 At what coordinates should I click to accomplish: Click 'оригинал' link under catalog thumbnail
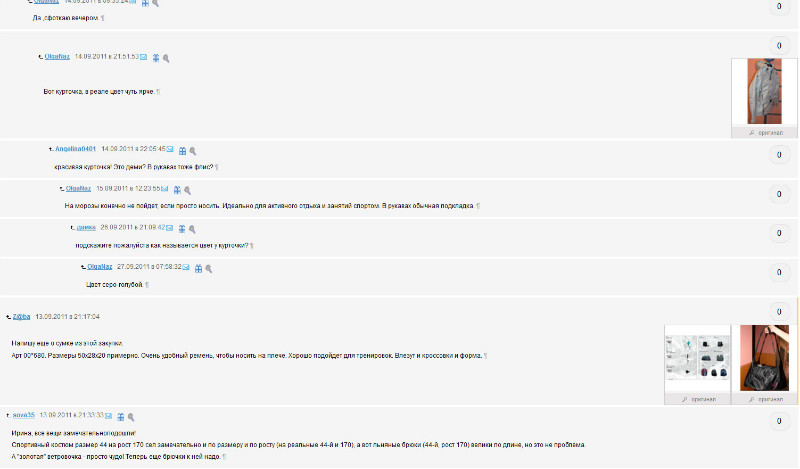pos(703,400)
